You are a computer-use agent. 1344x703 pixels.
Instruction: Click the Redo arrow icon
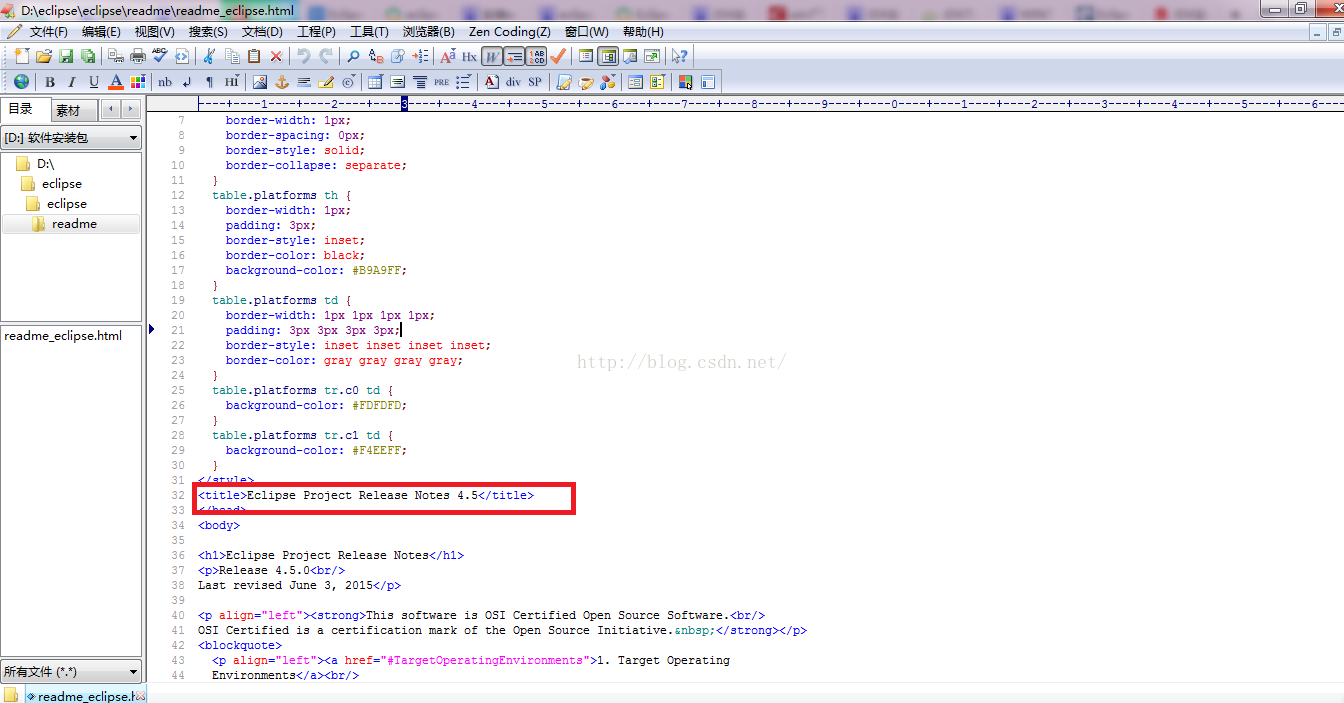[326, 56]
